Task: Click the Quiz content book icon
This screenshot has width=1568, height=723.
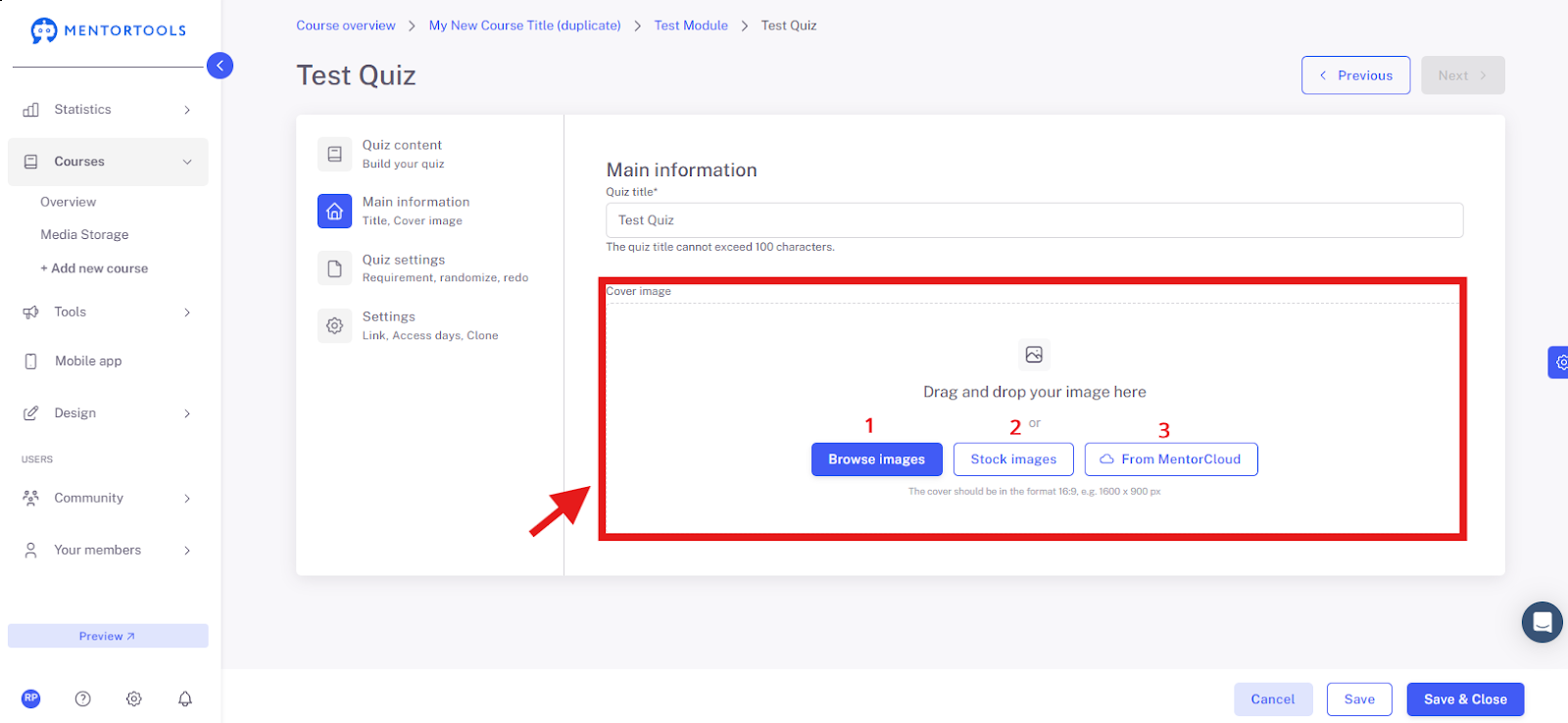Action: pyautogui.click(x=334, y=154)
